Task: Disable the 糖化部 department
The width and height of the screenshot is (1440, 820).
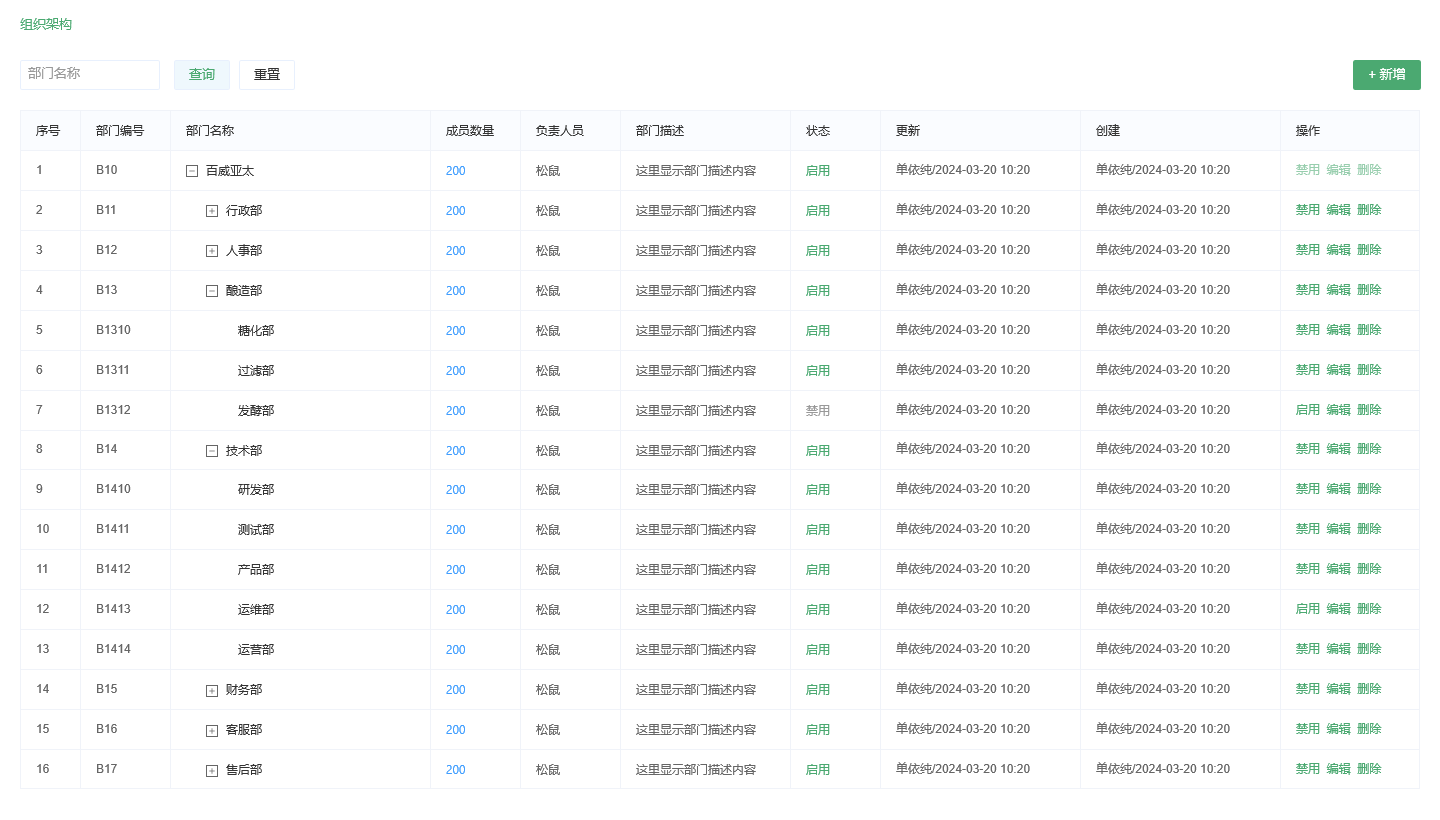Action: tap(1308, 330)
